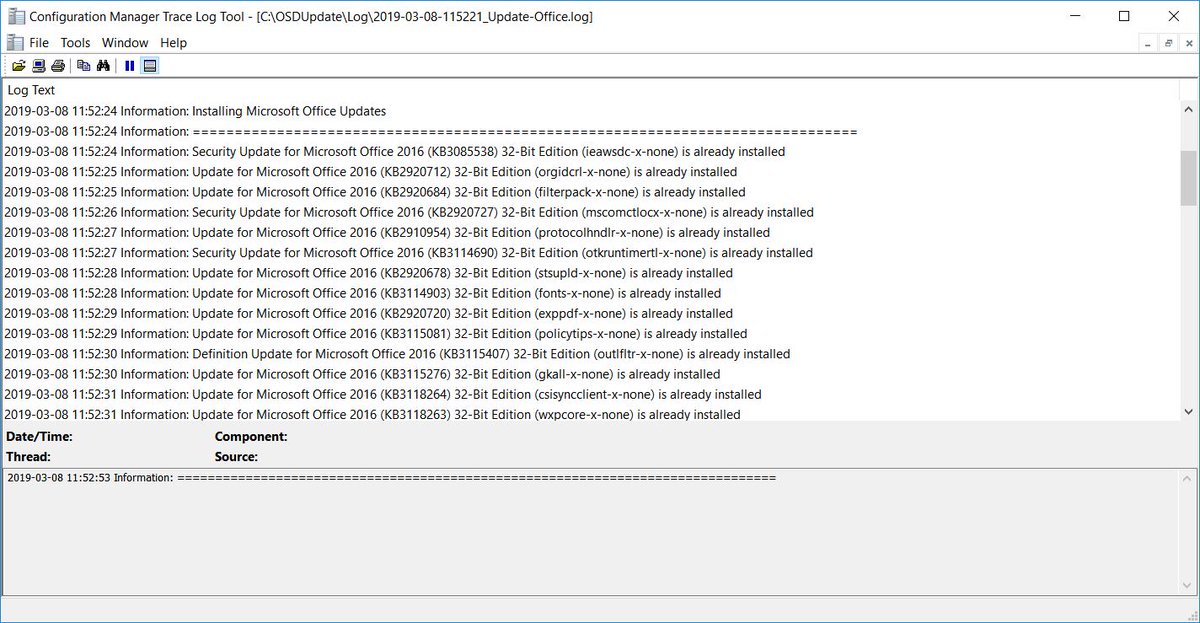Screen dimensions: 1200x623
Task: Open the File menu
Action: point(39,43)
